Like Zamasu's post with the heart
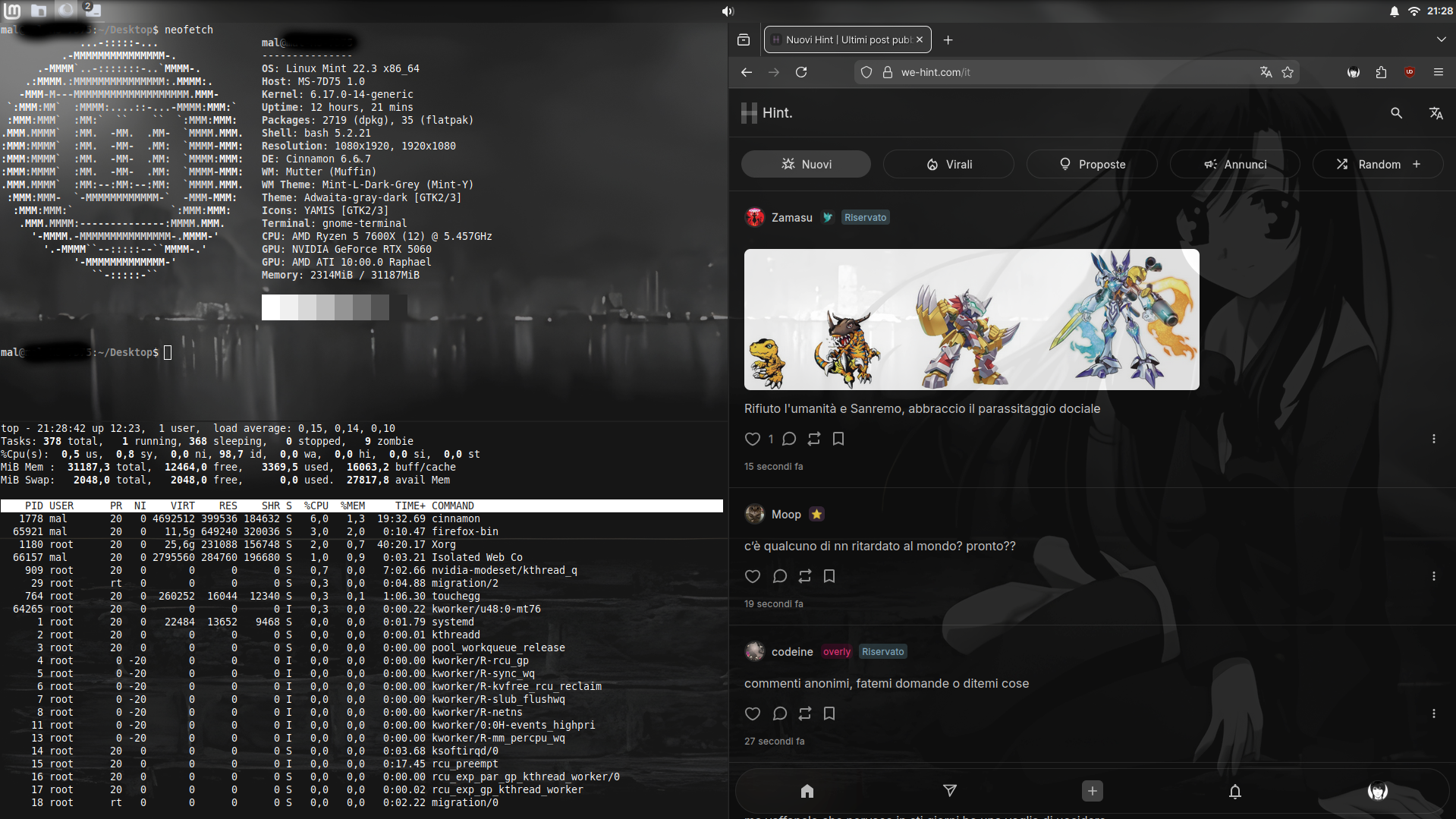The width and height of the screenshot is (1456, 819). pyautogui.click(x=752, y=439)
